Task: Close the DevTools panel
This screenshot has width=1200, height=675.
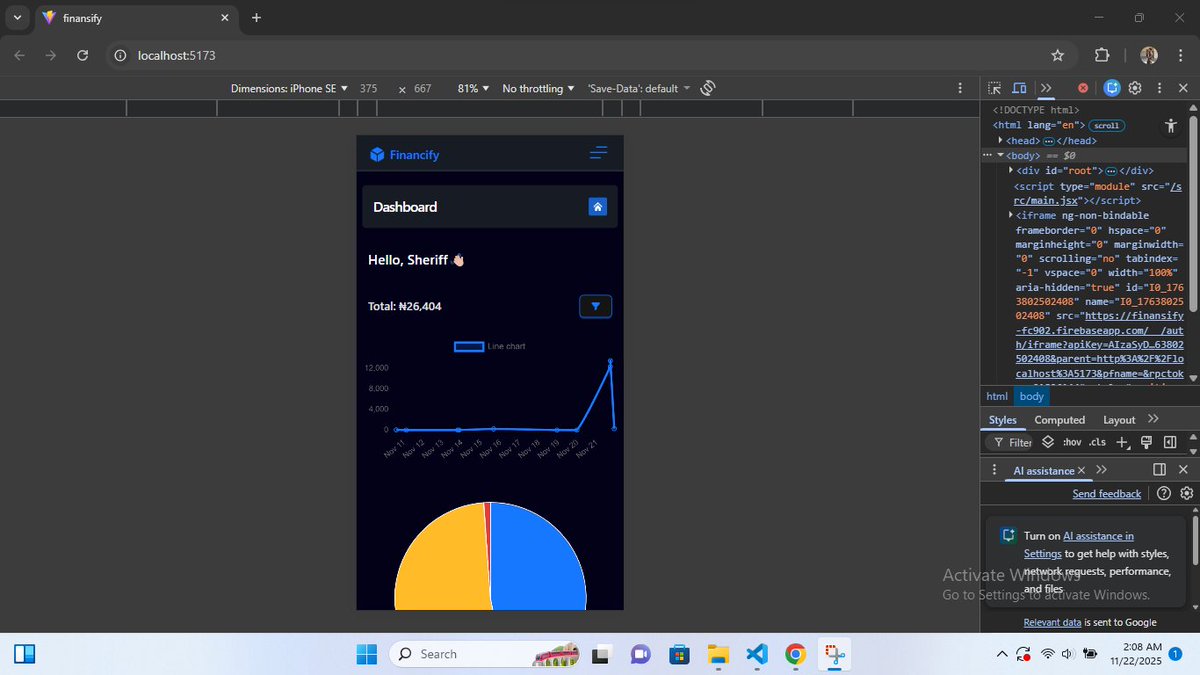Action: click(1183, 88)
